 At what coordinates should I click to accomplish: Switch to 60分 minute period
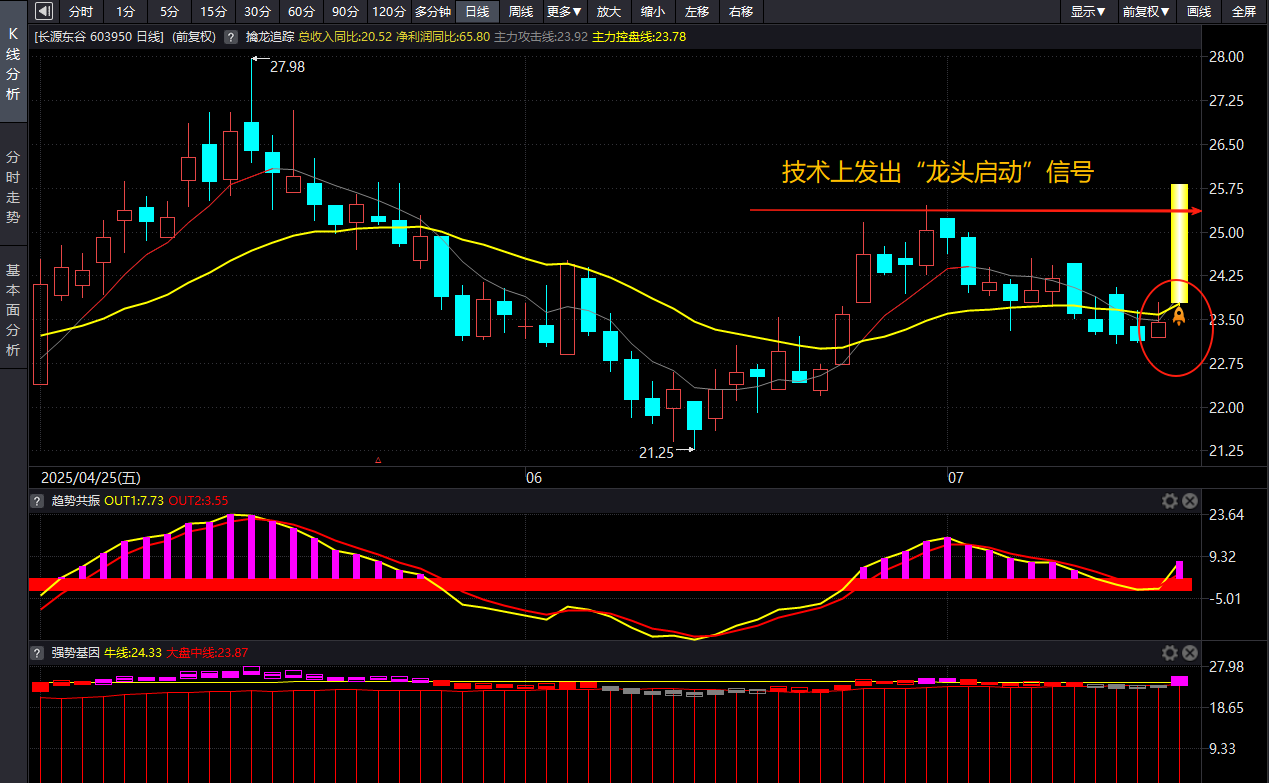coord(301,12)
